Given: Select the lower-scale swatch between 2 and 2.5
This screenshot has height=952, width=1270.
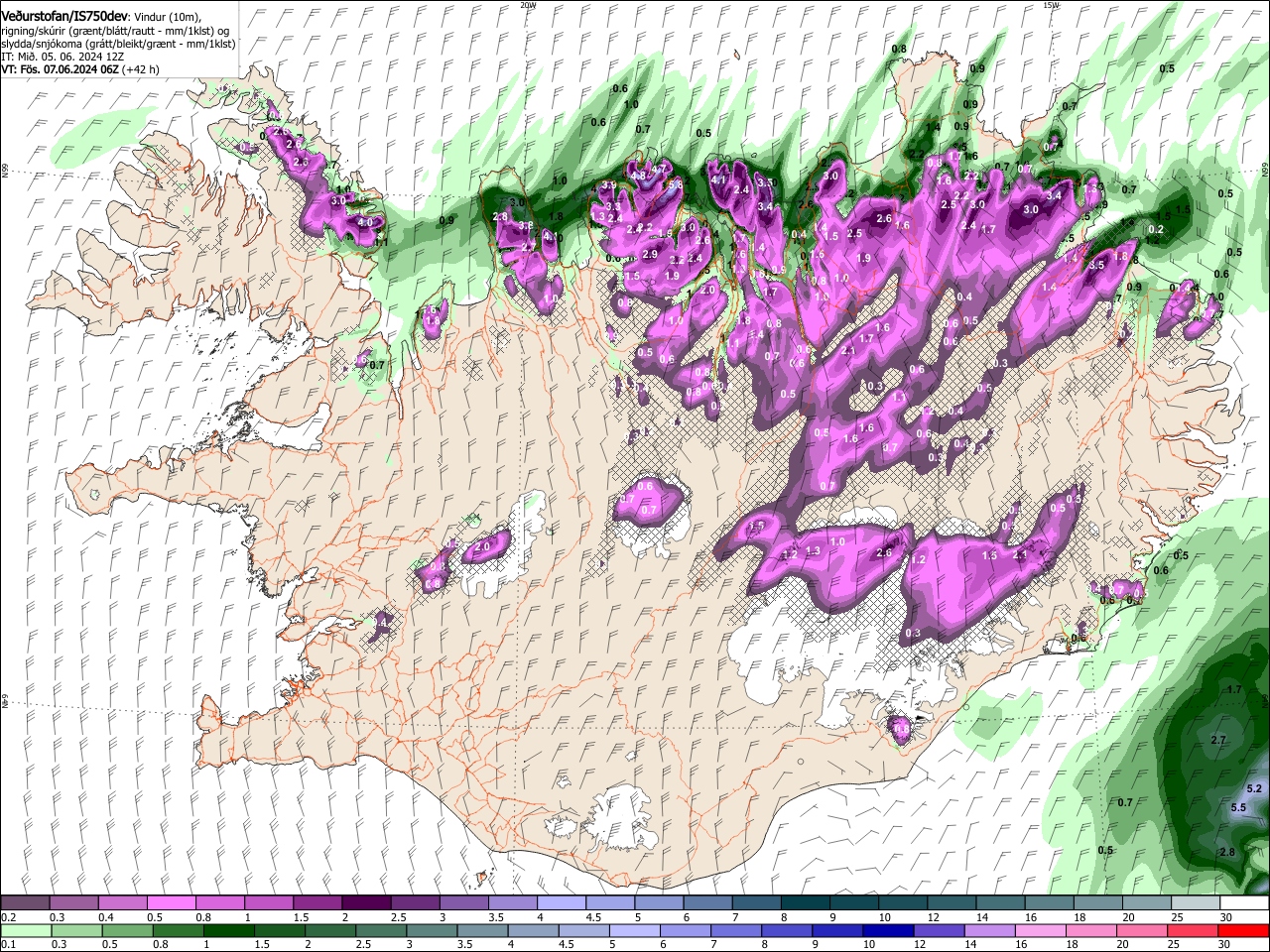Looking at the screenshot, I should [329, 931].
